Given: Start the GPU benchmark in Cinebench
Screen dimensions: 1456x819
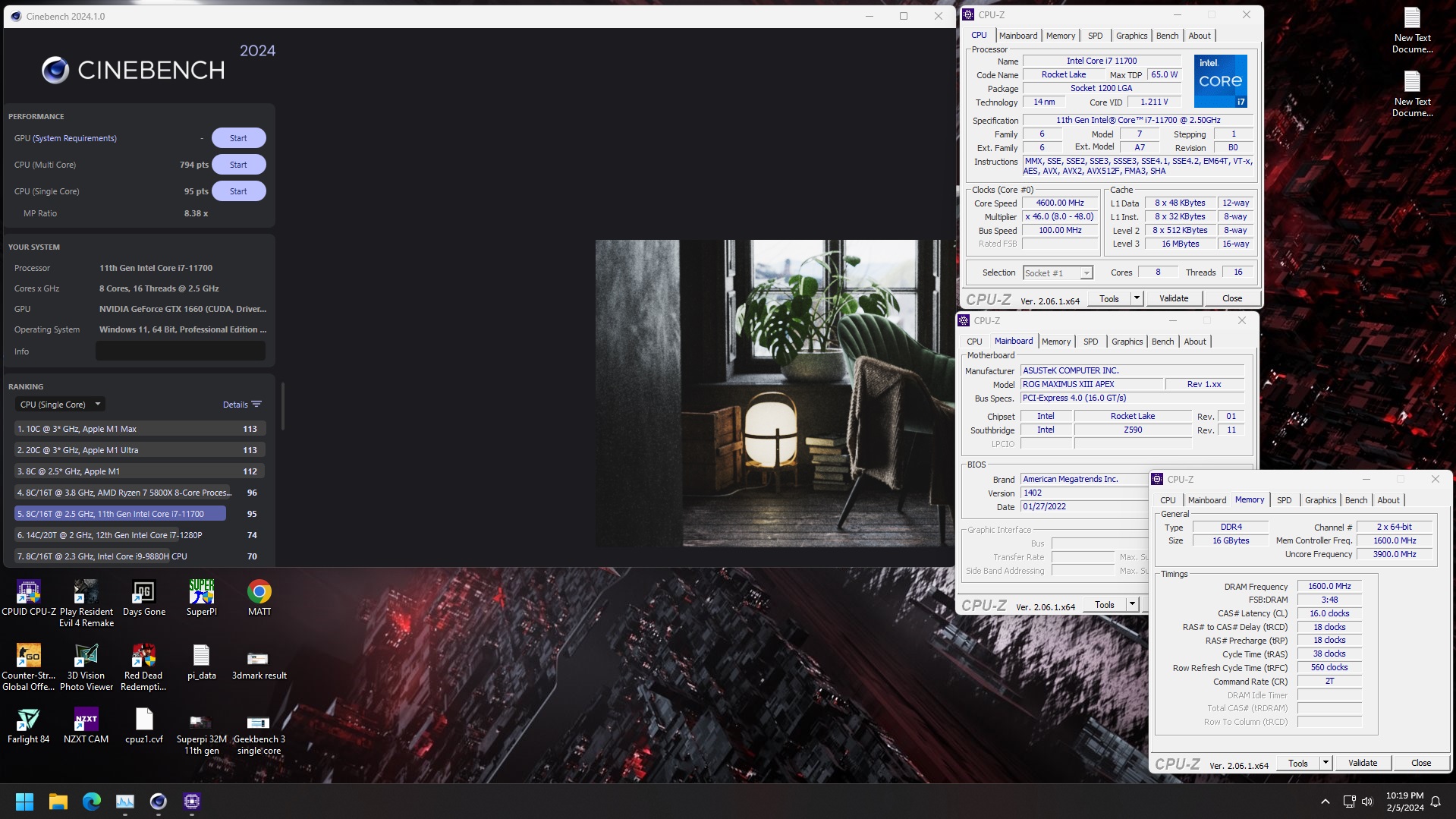Looking at the screenshot, I should [x=238, y=138].
